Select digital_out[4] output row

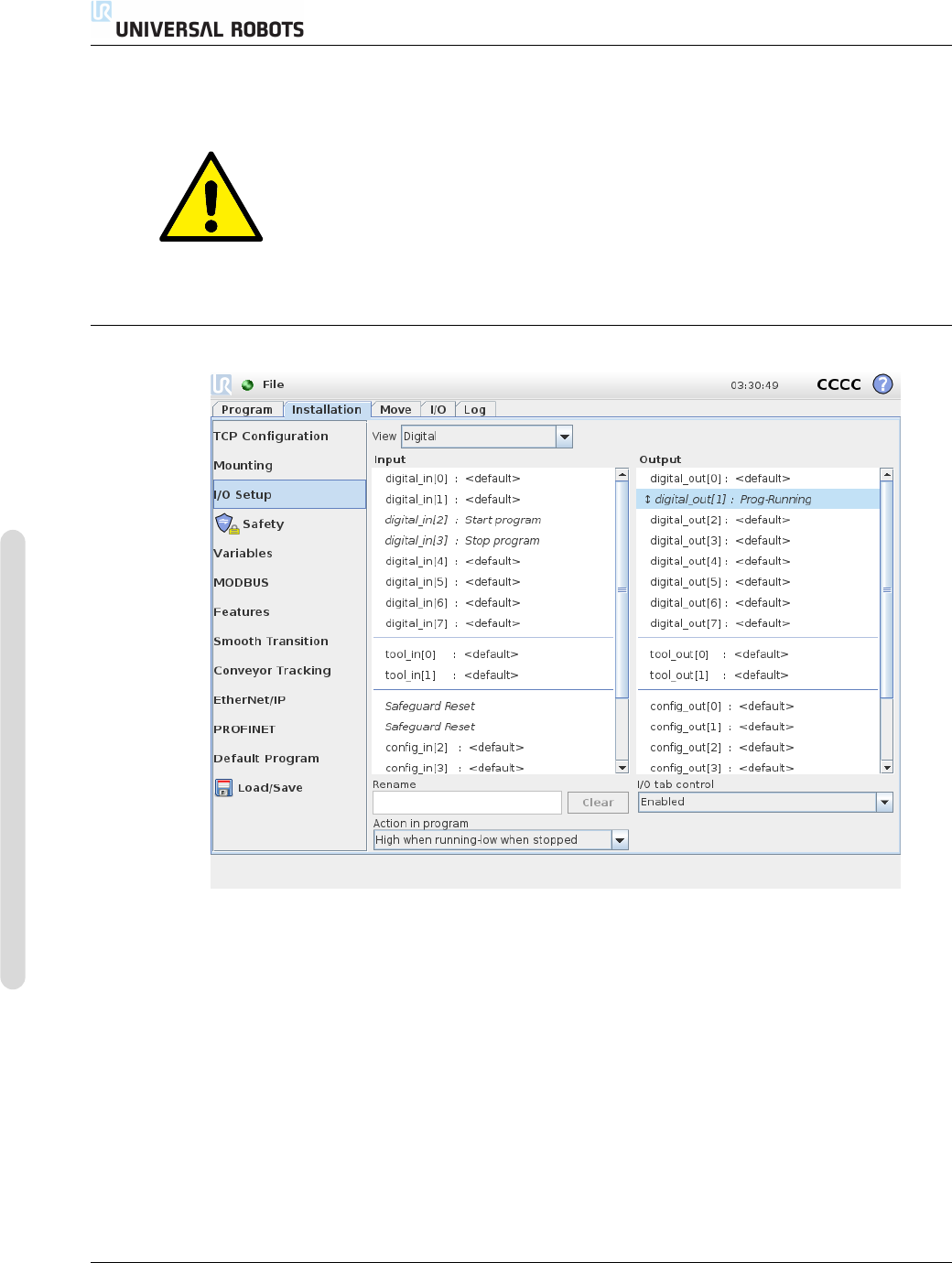pos(758,562)
